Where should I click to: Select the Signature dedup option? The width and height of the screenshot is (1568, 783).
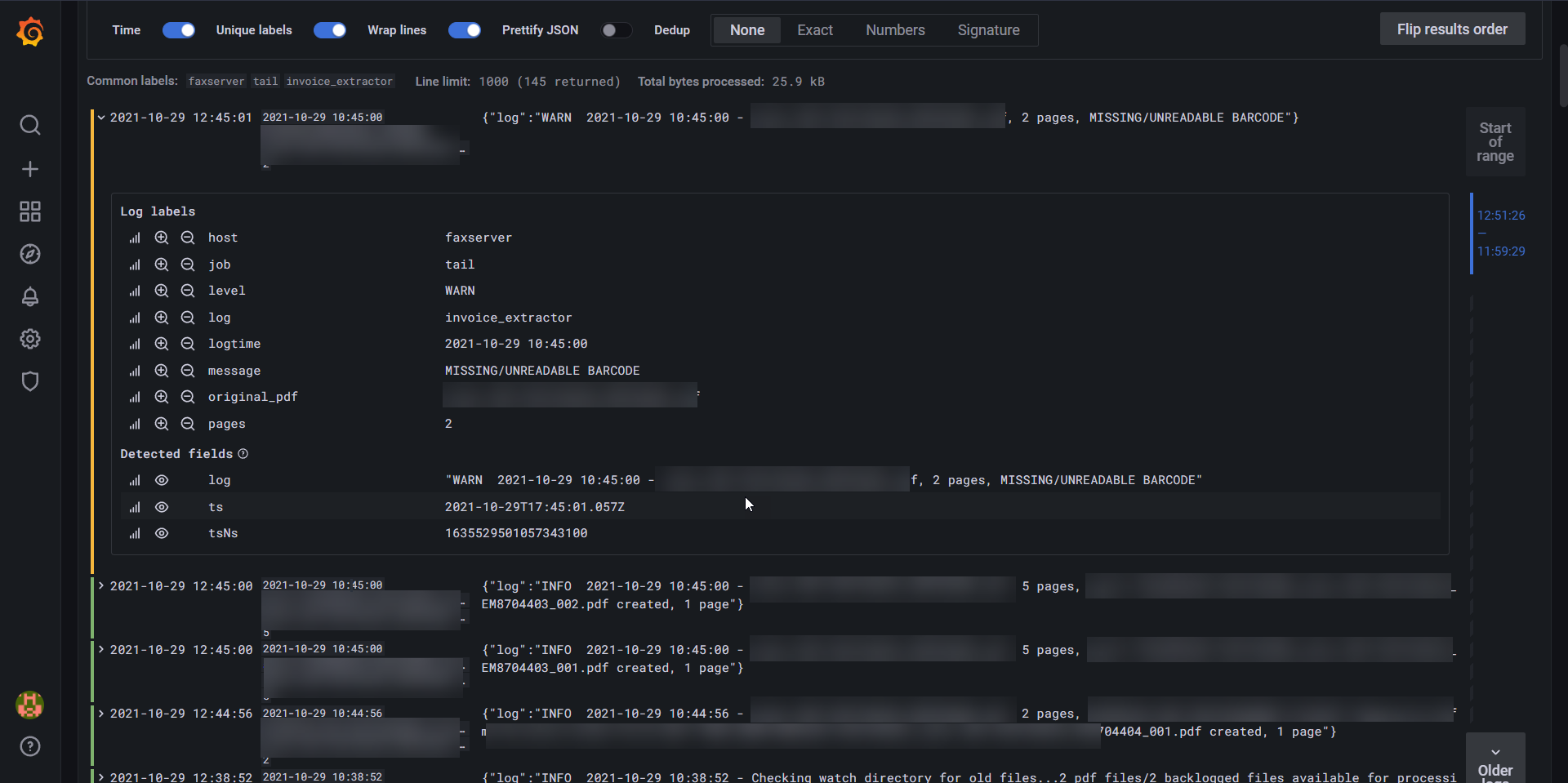[x=988, y=30]
